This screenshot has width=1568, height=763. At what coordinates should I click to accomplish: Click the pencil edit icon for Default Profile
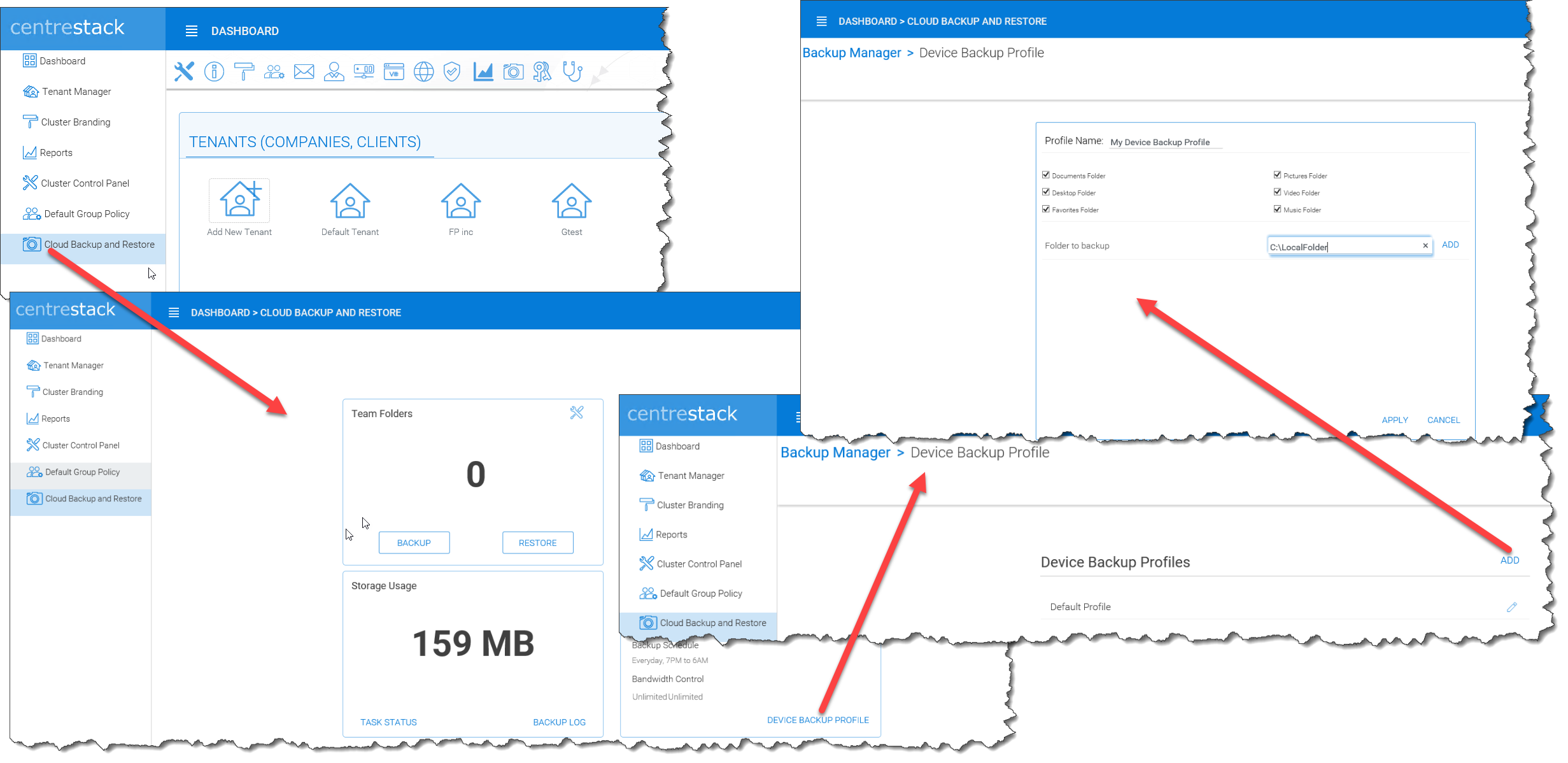coord(1512,607)
